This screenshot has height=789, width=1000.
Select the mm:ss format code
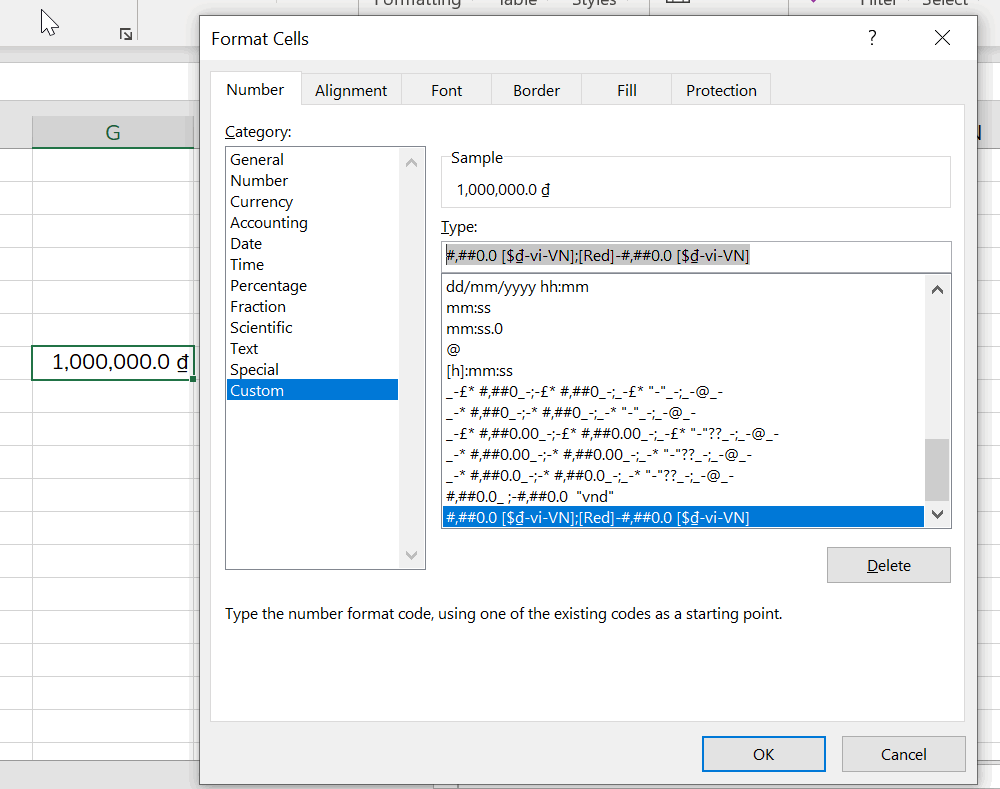[683, 308]
